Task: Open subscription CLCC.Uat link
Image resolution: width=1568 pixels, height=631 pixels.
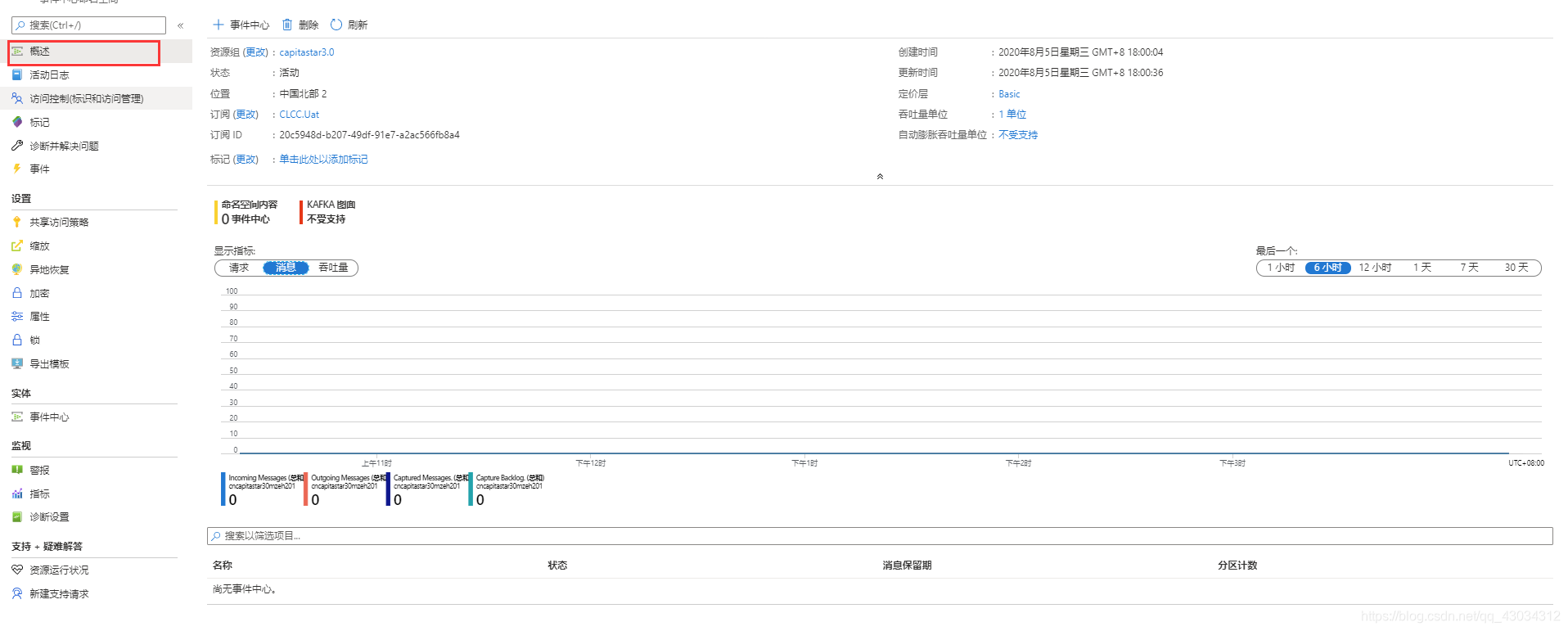Action: tap(300, 115)
